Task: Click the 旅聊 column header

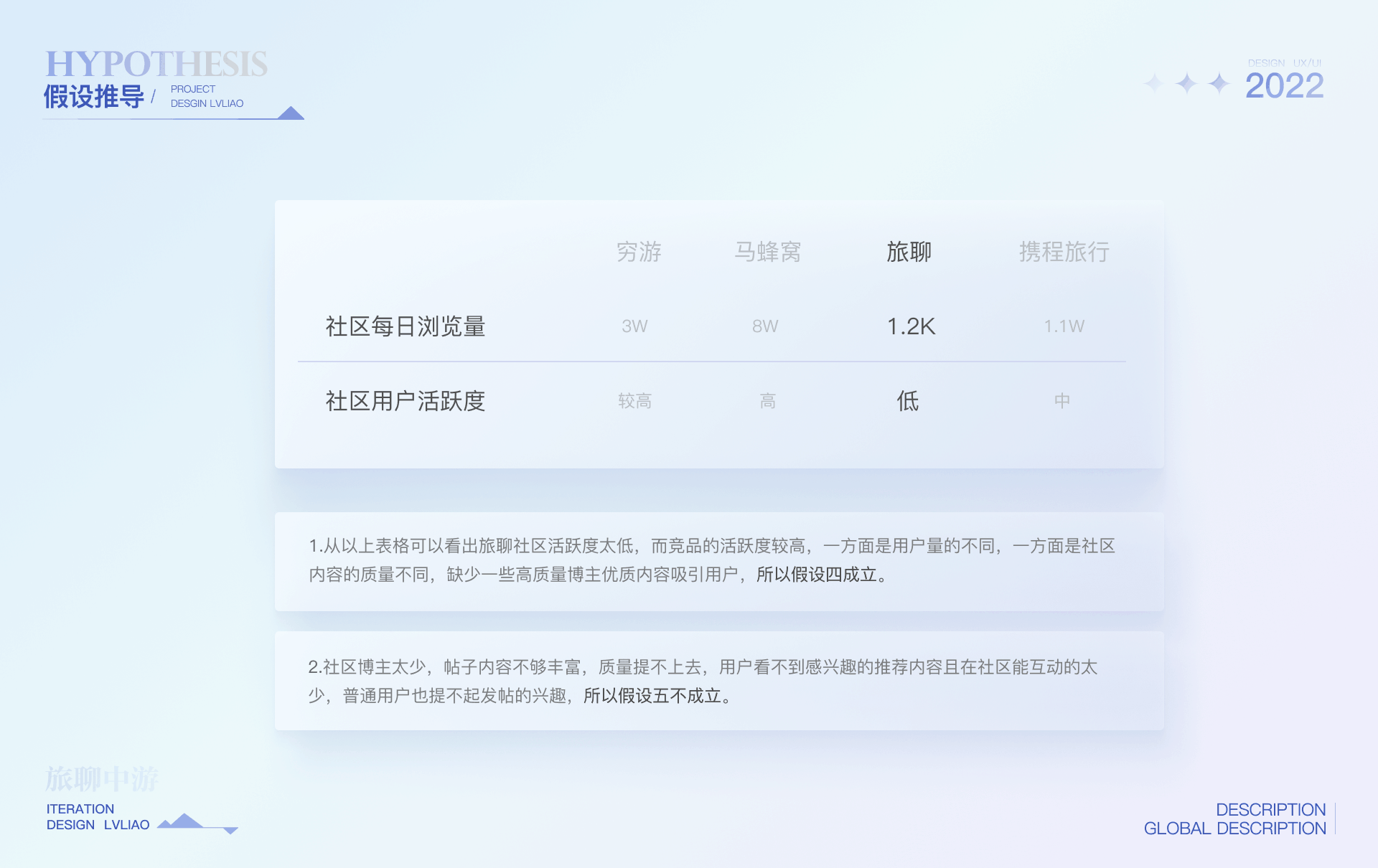Action: coord(909,252)
